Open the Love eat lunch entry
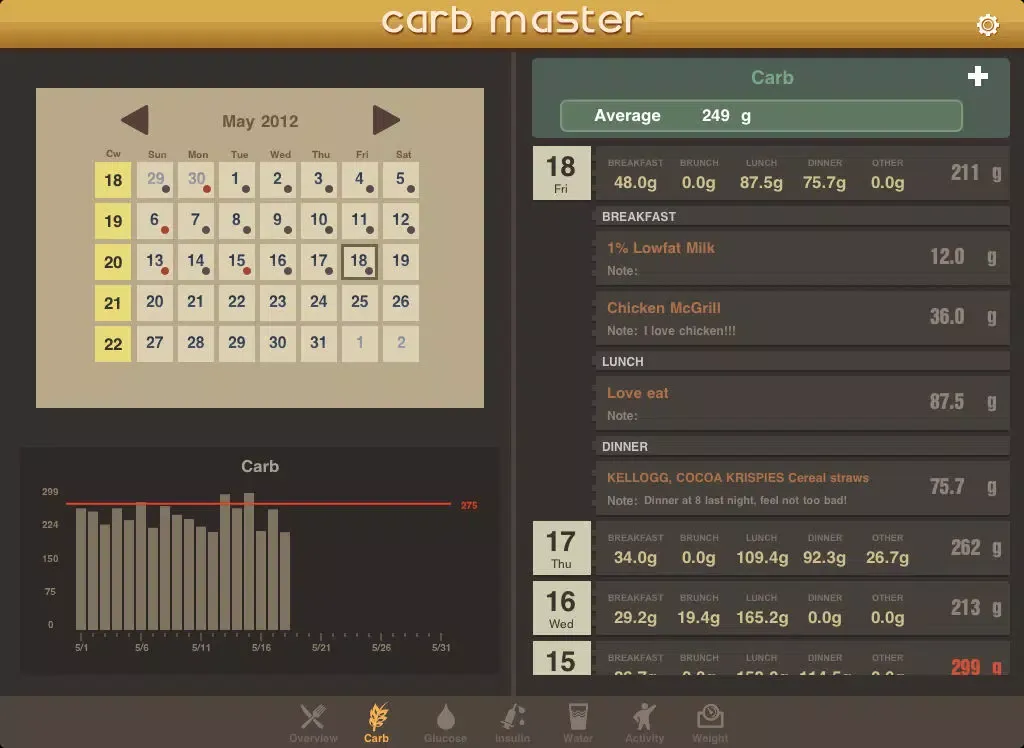The image size is (1024, 748). click(x=803, y=403)
